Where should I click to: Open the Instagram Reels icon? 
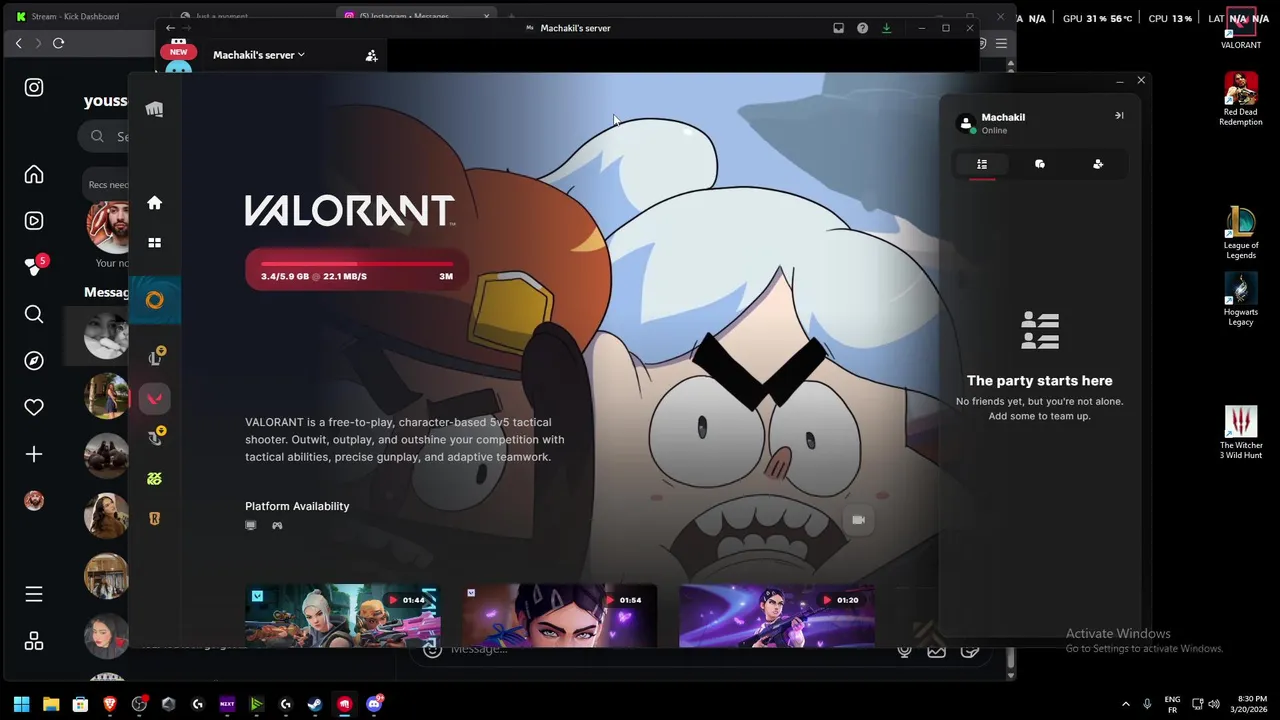pos(34,221)
